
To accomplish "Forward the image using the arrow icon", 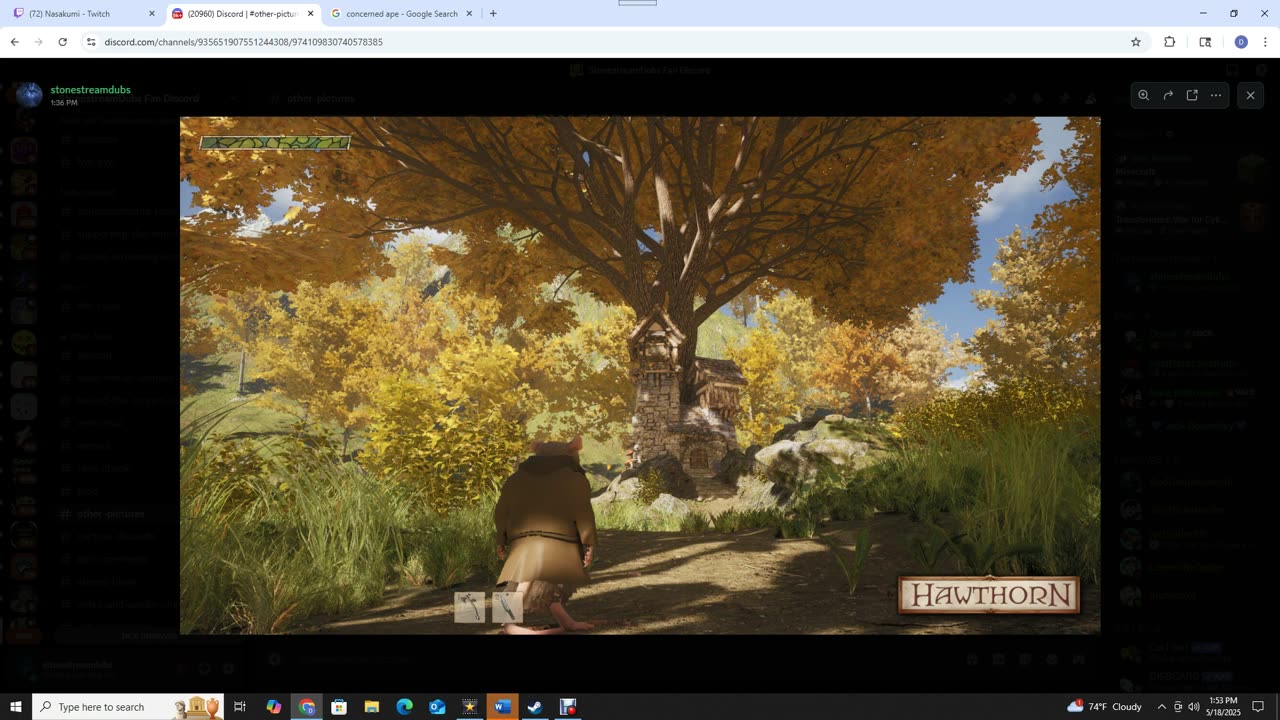I will (1168, 95).
